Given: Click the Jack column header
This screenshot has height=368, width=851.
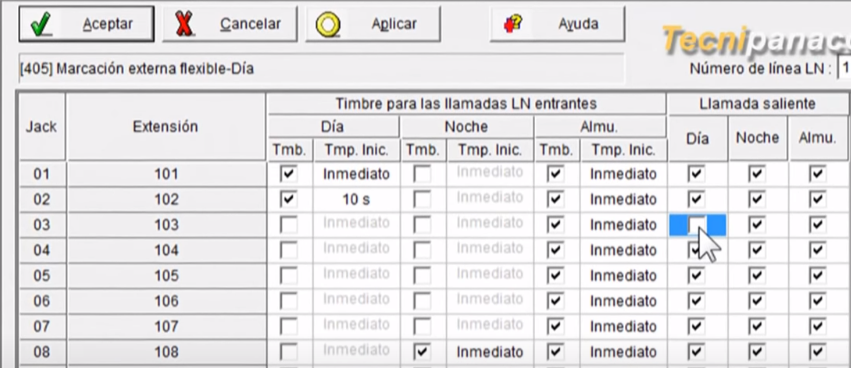Looking at the screenshot, I should [42, 127].
